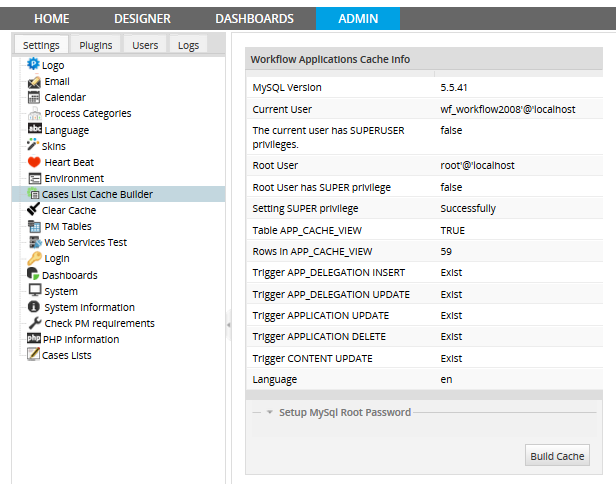This screenshot has height=484, width=616.
Task: Select Process Categories in the settings tree
Action: click(x=87, y=114)
